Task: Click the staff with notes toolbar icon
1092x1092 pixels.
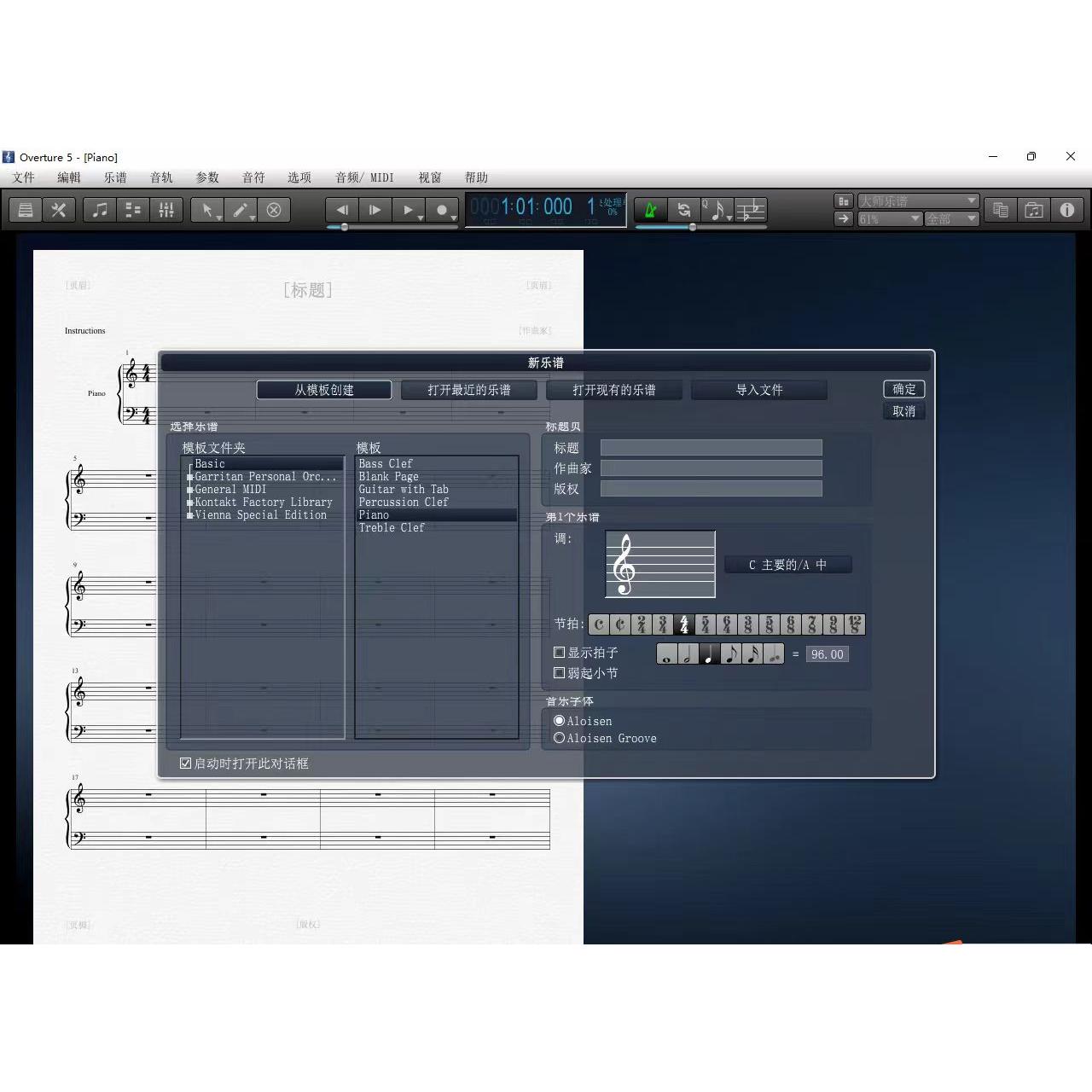Action: pos(751,210)
